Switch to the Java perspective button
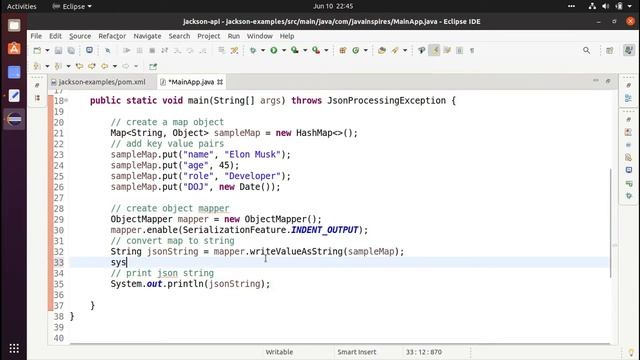640x360 pixels. point(629,50)
